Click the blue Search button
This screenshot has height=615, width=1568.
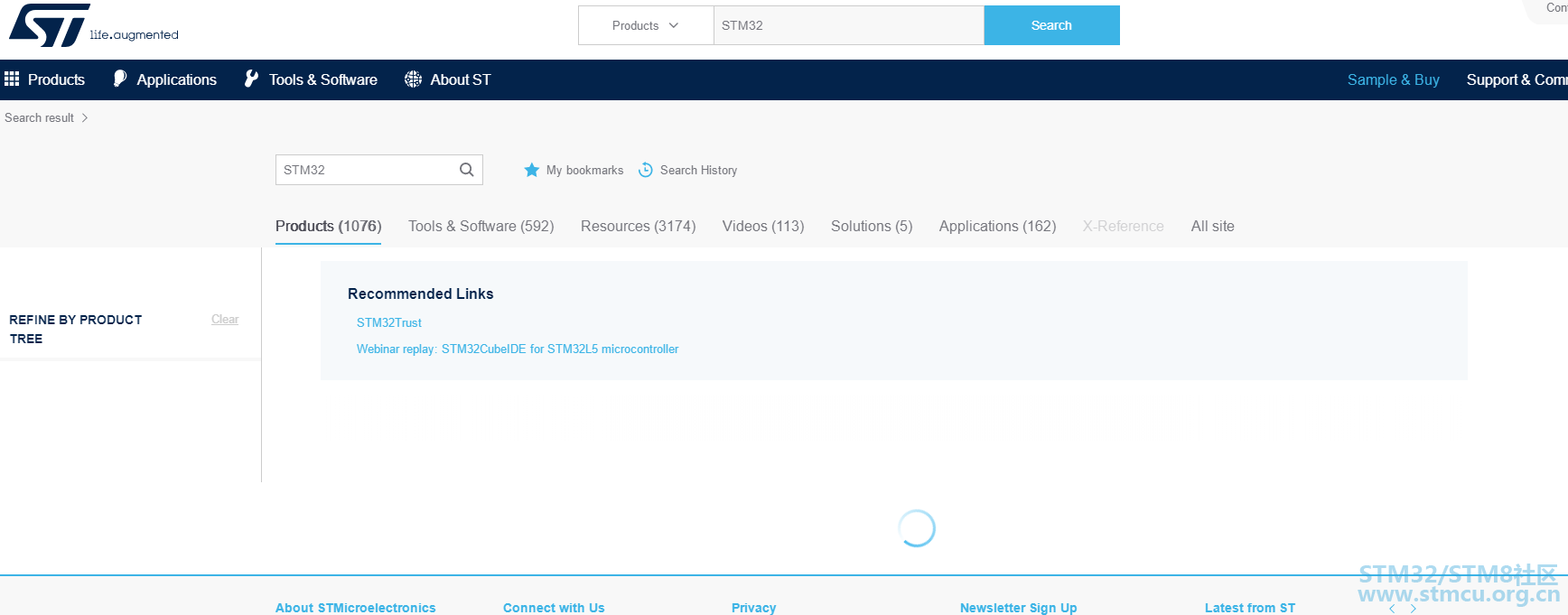click(1051, 25)
